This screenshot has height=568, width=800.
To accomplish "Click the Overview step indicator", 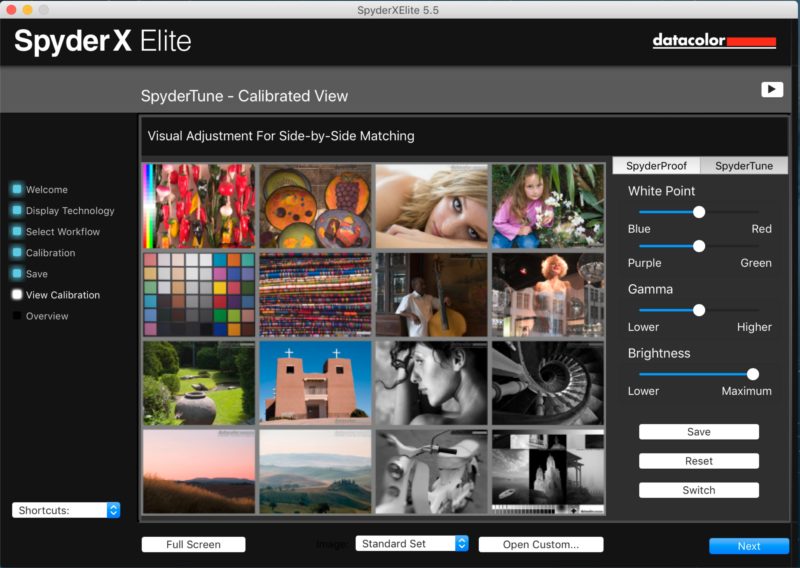I will click(x=17, y=316).
